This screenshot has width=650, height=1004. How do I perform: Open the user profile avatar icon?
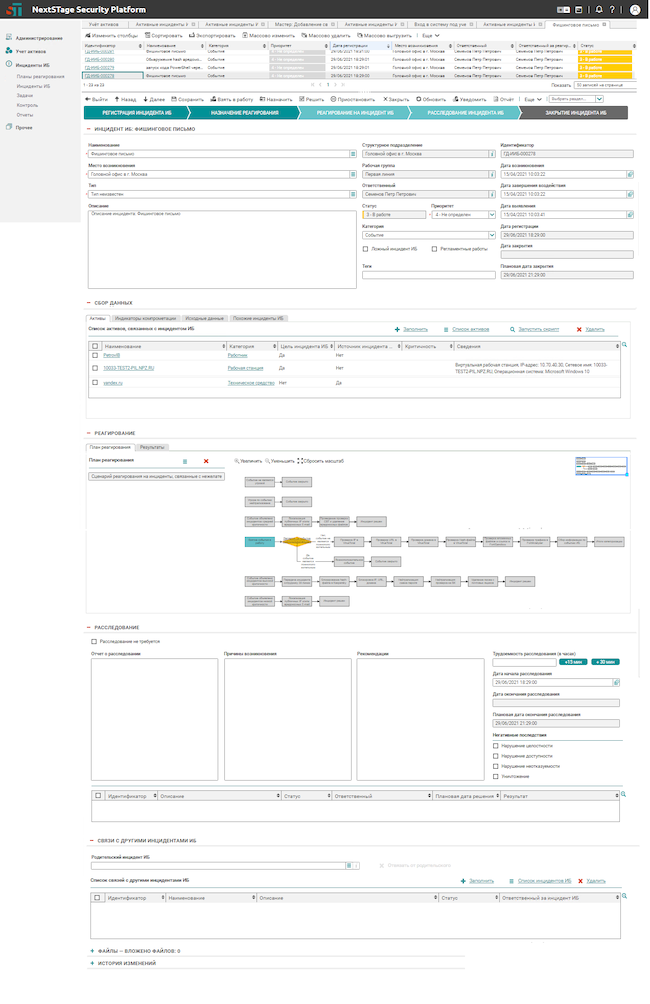pos(635,10)
